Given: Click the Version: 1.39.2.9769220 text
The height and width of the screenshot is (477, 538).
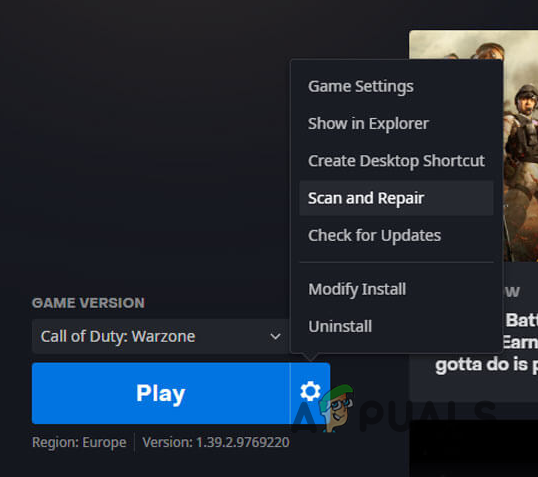Looking at the screenshot, I should pos(216,442).
